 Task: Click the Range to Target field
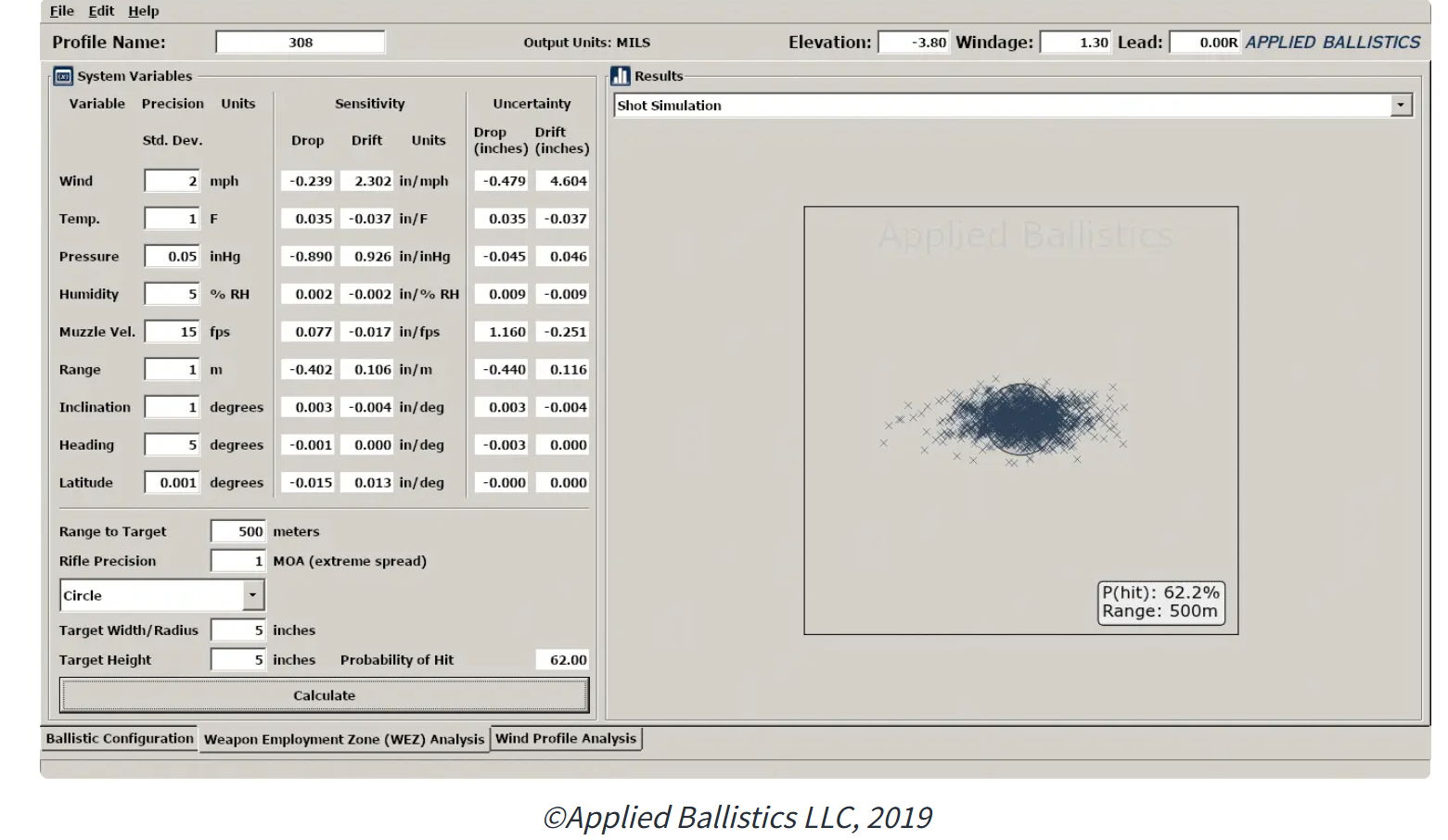(x=237, y=531)
